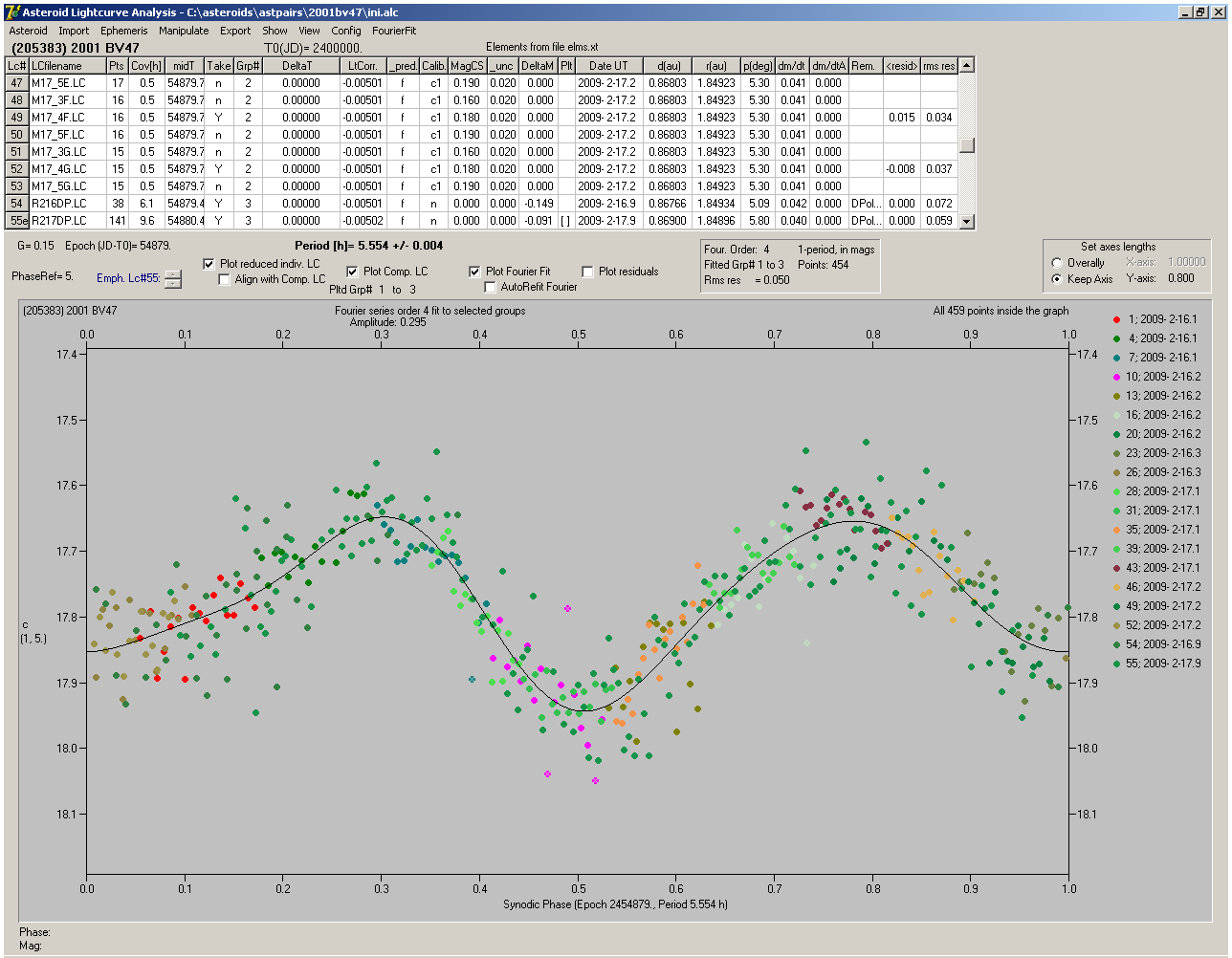
Task: Decrement Emph. Lc# with the down spinner arrow
Action: 173,283
